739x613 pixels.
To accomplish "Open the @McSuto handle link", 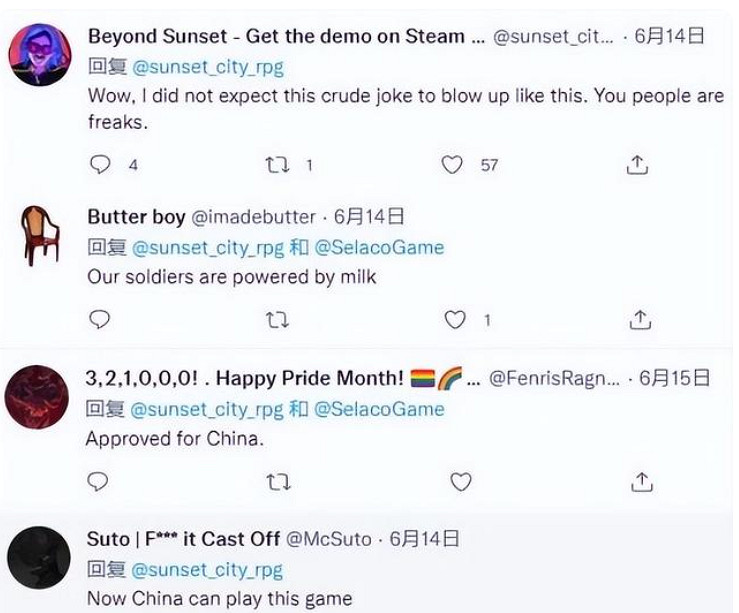I will click(329, 539).
